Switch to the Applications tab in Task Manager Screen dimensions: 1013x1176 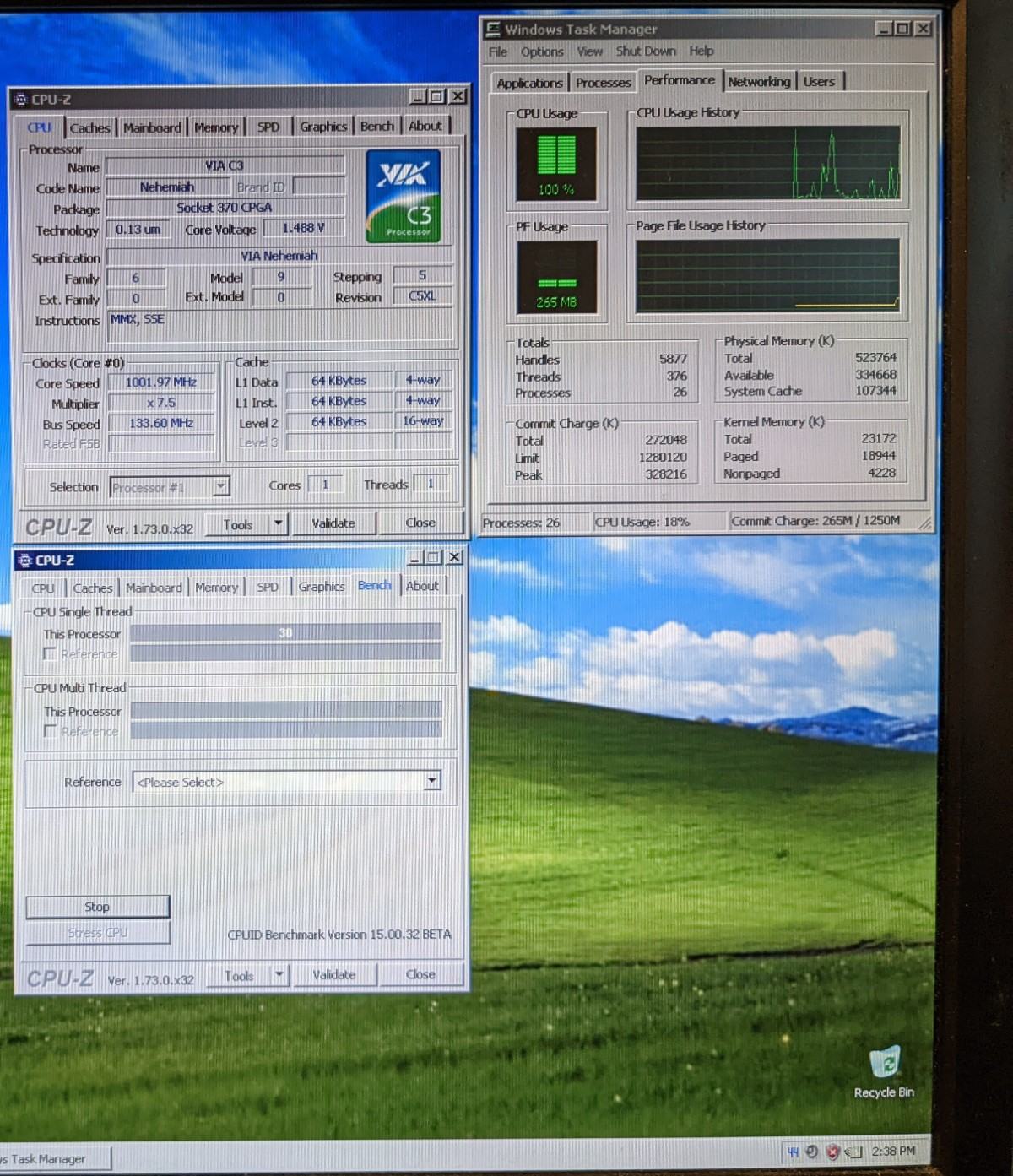point(529,83)
